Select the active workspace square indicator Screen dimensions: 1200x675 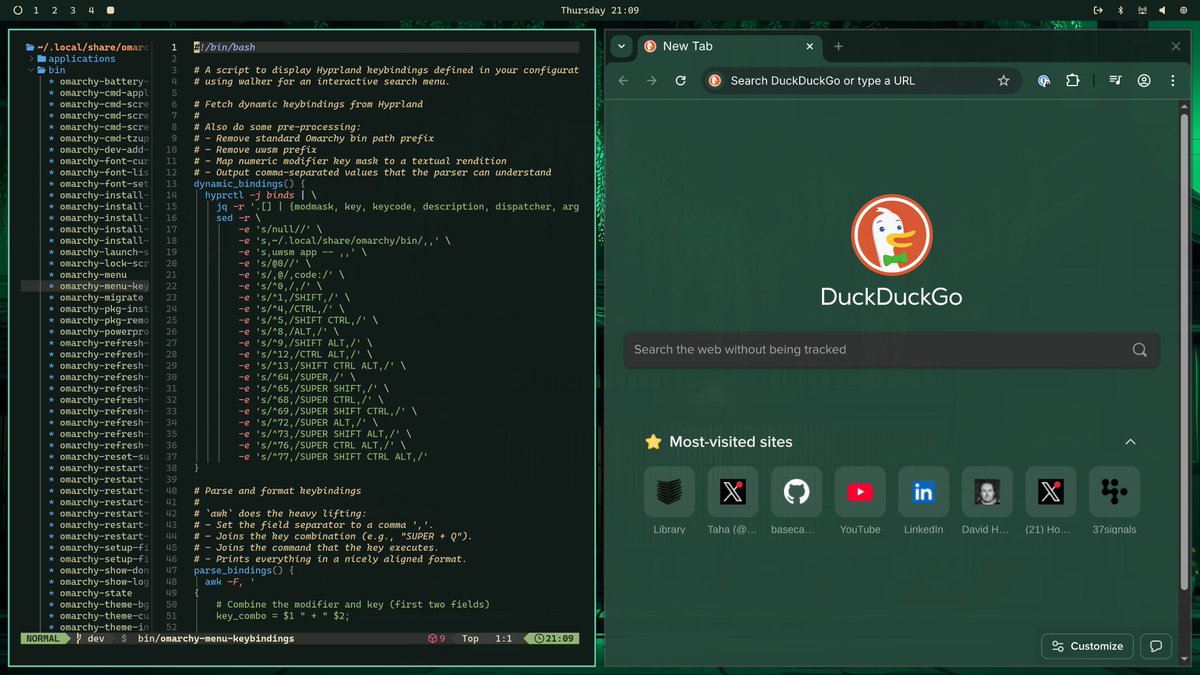pos(110,10)
